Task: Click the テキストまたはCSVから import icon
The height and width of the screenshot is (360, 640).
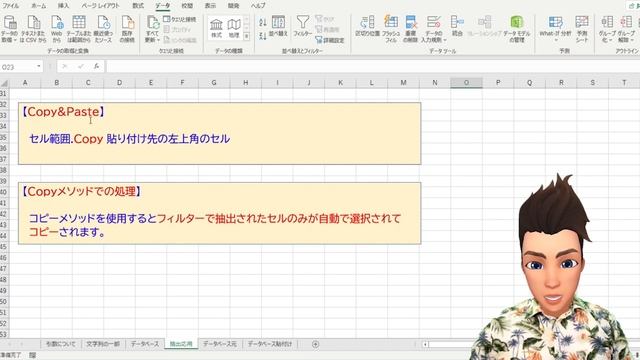Action: 33,29
